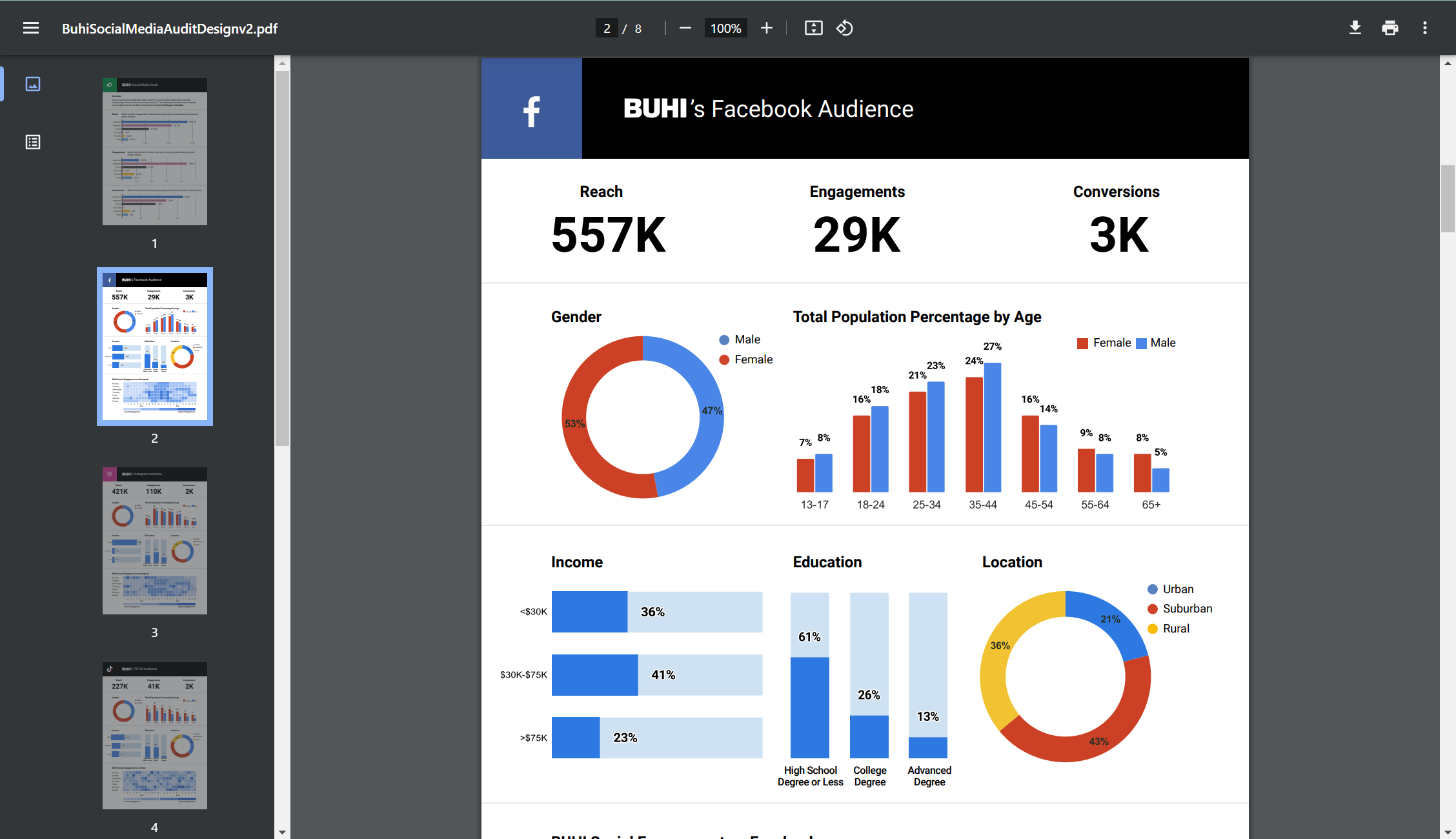1456x839 pixels.
Task: Click the 100% zoom level field
Action: [725, 28]
